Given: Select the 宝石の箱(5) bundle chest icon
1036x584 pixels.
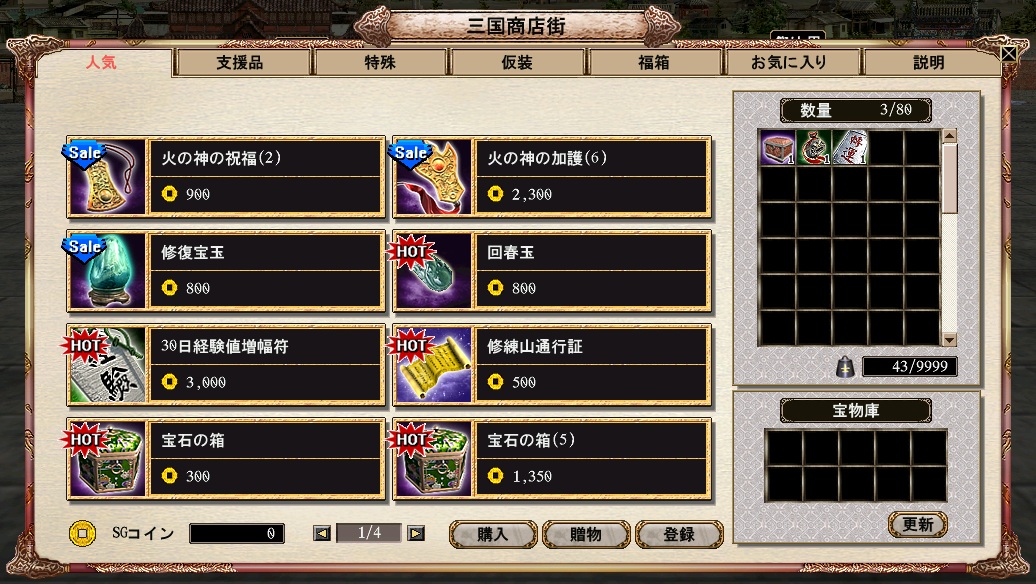Looking at the screenshot, I should pyautogui.click(x=433, y=458).
